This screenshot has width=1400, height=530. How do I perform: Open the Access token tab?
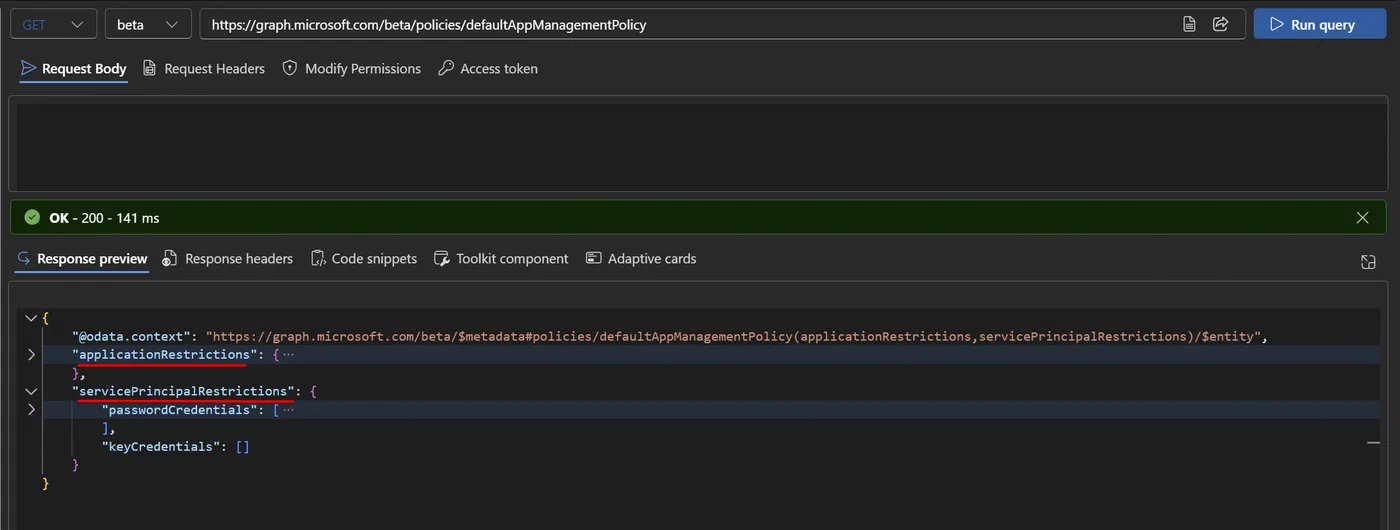tap(488, 69)
